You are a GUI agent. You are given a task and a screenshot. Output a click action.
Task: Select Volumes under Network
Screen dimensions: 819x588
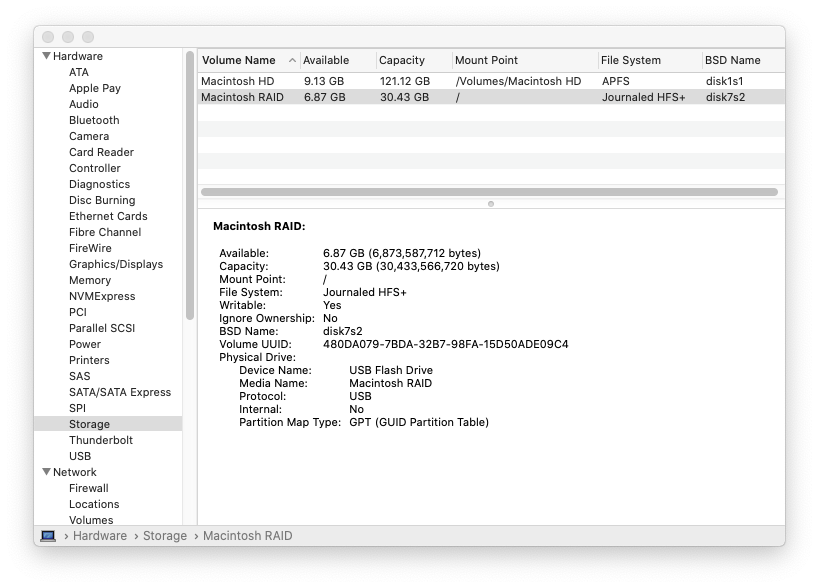pyautogui.click(x=91, y=520)
